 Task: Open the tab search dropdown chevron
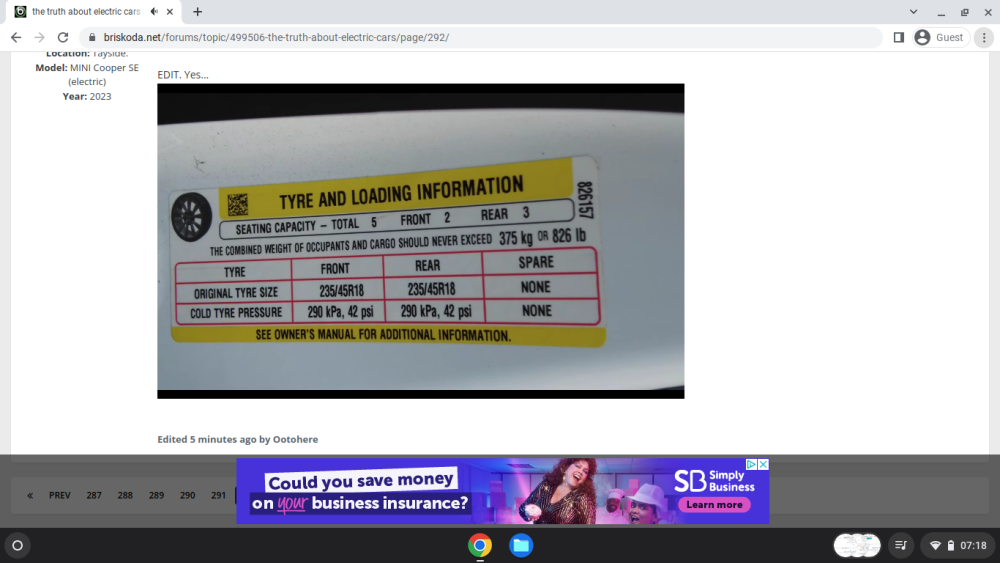(913, 11)
